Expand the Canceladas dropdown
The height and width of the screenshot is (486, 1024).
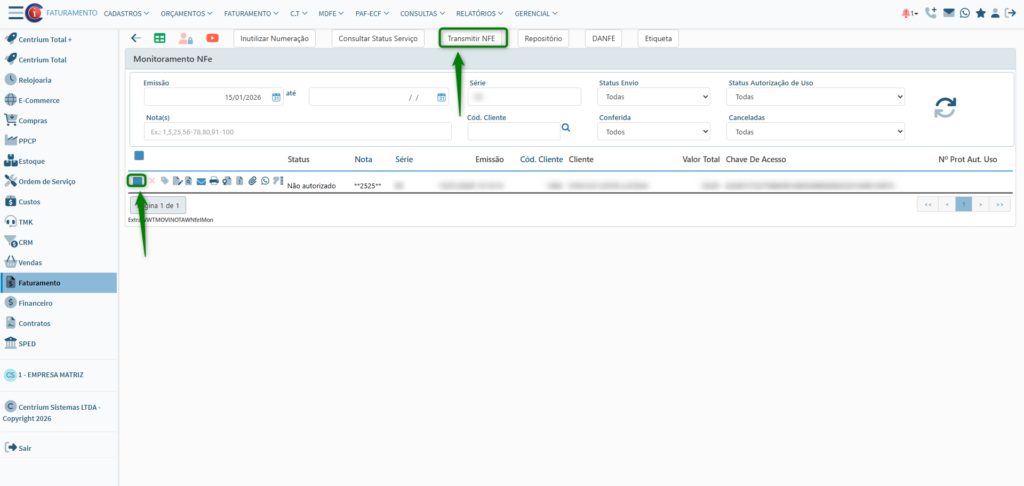pyautogui.click(x=815, y=131)
